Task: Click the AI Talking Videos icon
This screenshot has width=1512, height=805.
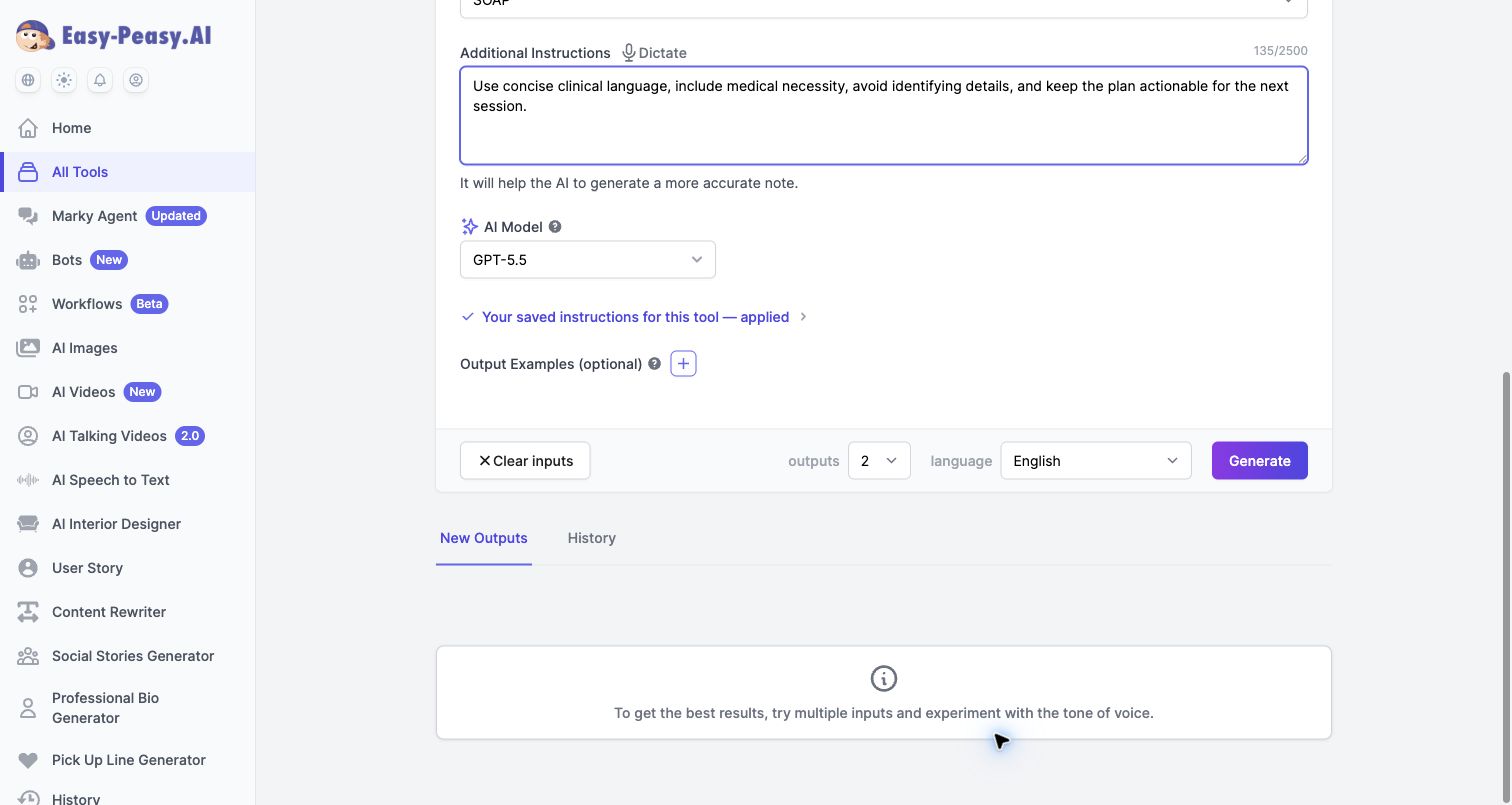Action: [x=28, y=436]
